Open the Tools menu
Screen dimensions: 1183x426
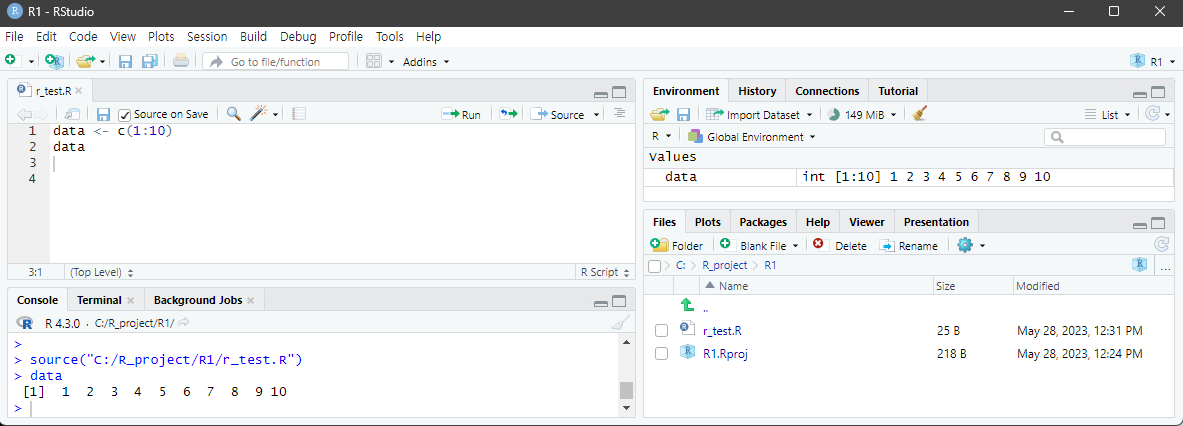[x=389, y=36]
